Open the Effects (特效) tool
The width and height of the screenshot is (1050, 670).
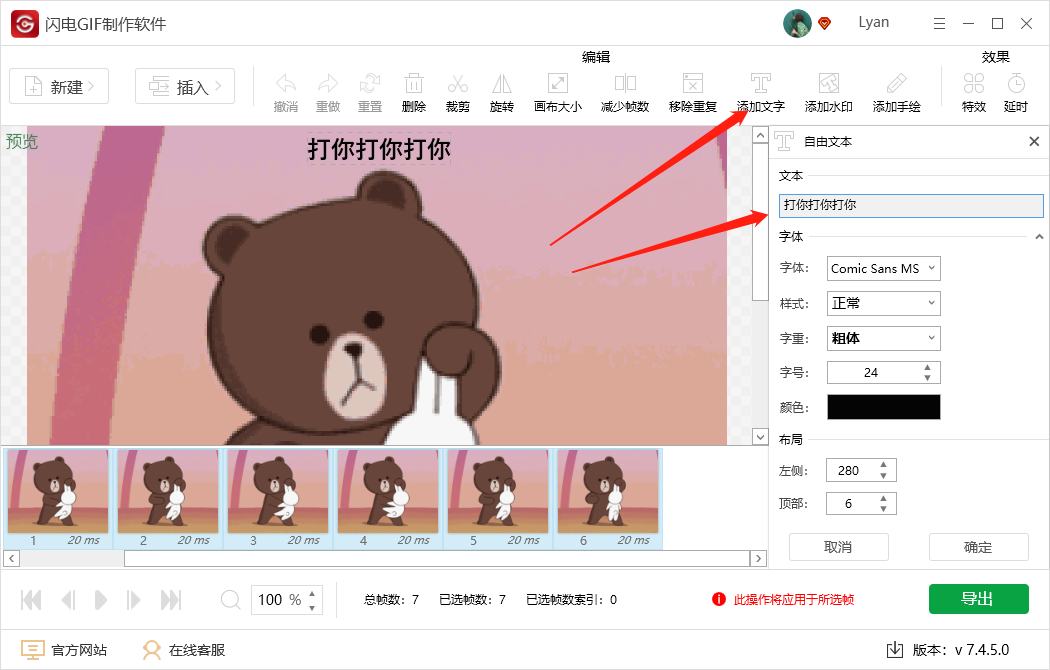pyautogui.click(x=974, y=84)
